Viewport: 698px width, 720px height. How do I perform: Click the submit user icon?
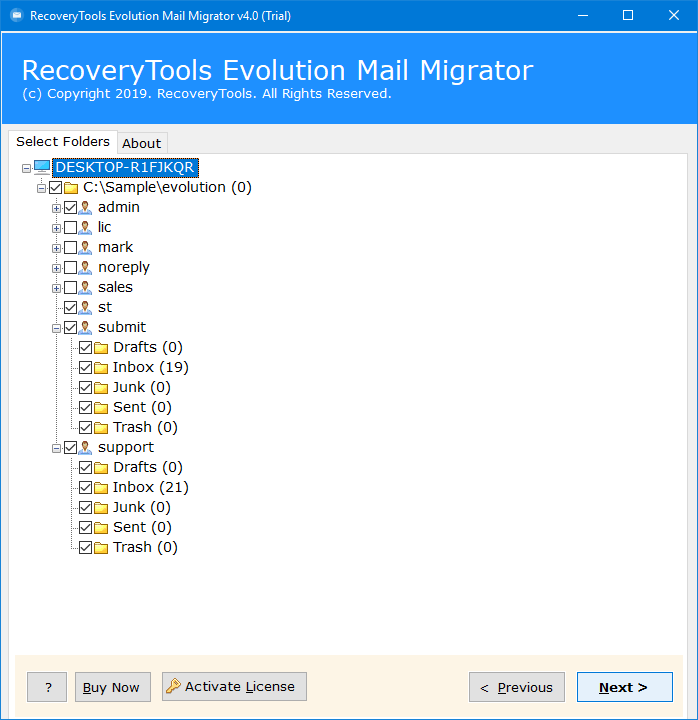(x=85, y=327)
